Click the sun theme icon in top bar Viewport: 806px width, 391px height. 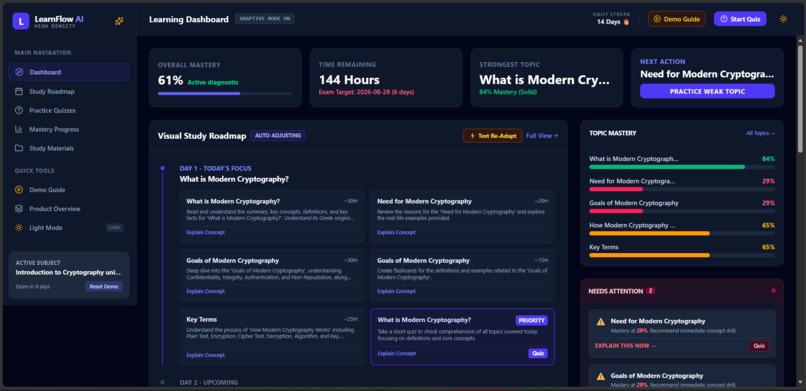[x=783, y=19]
